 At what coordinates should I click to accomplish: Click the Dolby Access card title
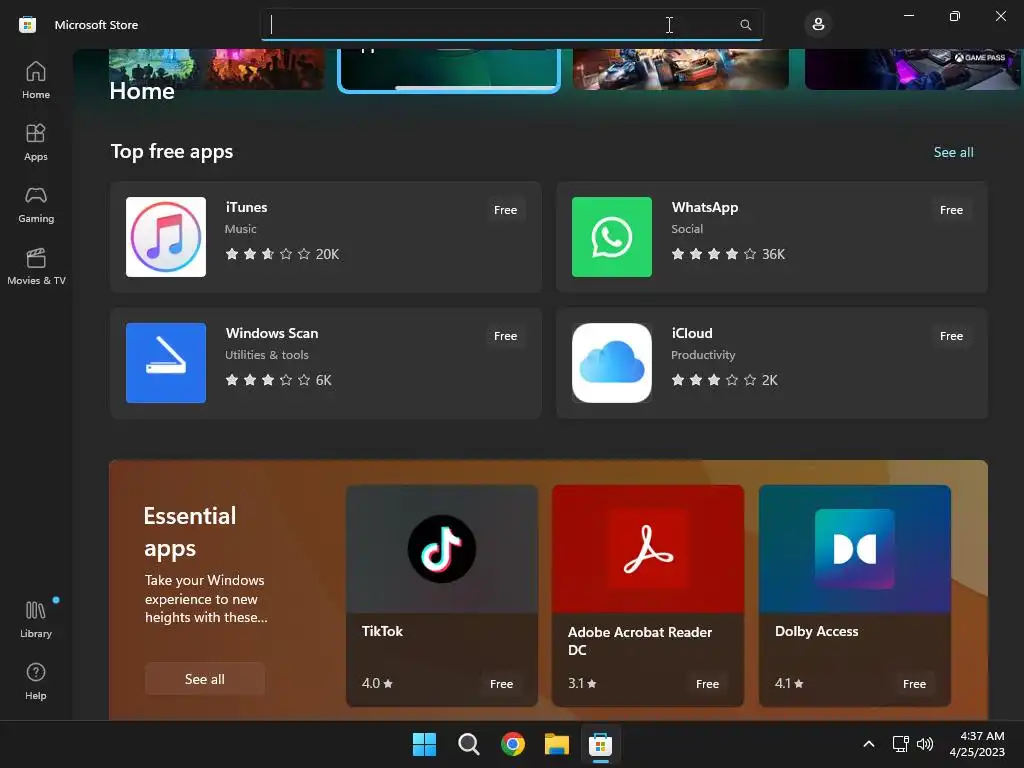(x=816, y=631)
